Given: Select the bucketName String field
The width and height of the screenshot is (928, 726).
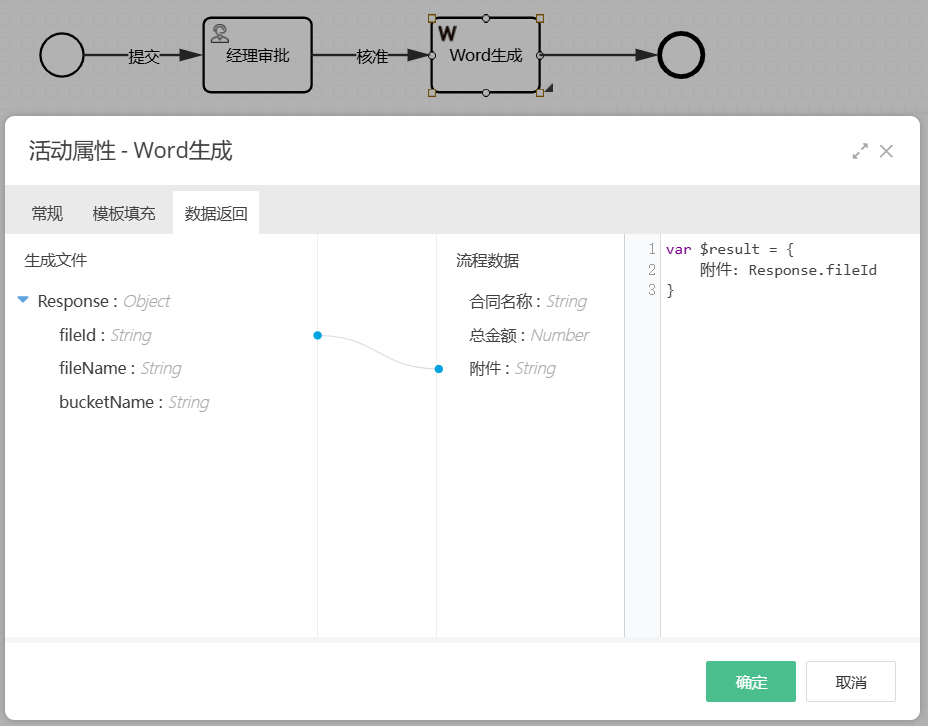Looking at the screenshot, I should (x=133, y=402).
